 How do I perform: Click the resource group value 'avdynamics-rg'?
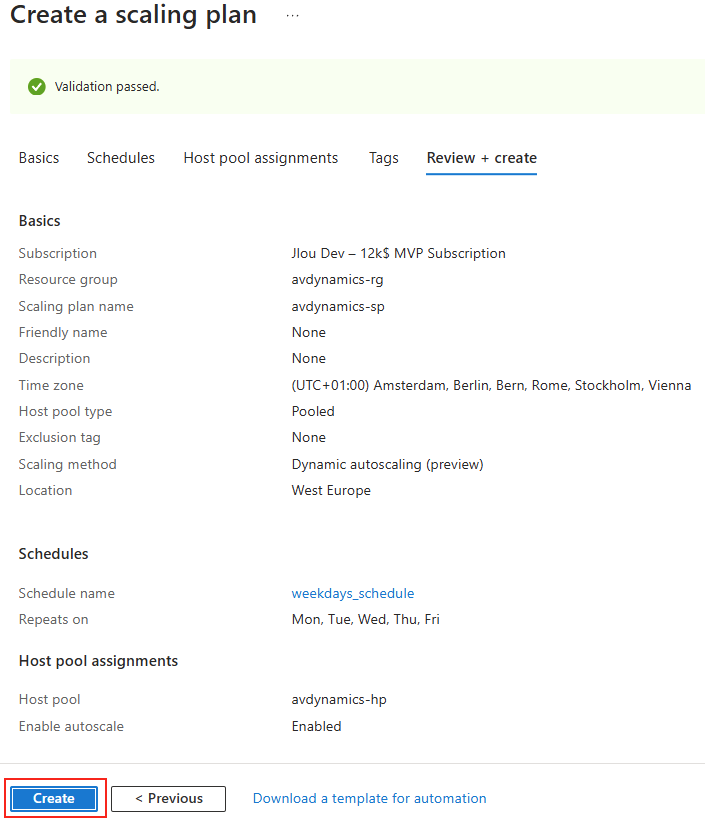click(338, 279)
